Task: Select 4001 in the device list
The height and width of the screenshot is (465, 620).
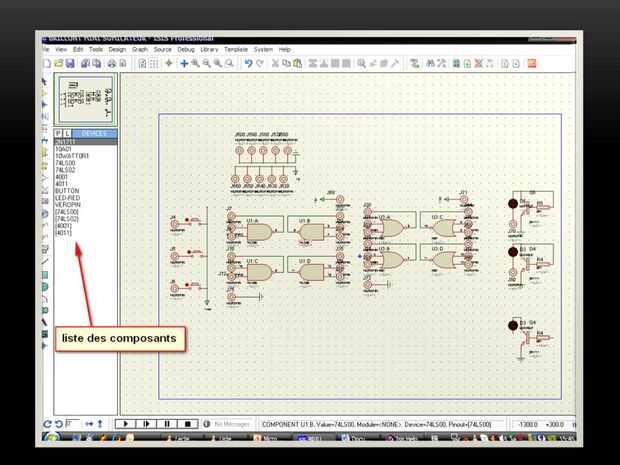Action: coord(61,177)
